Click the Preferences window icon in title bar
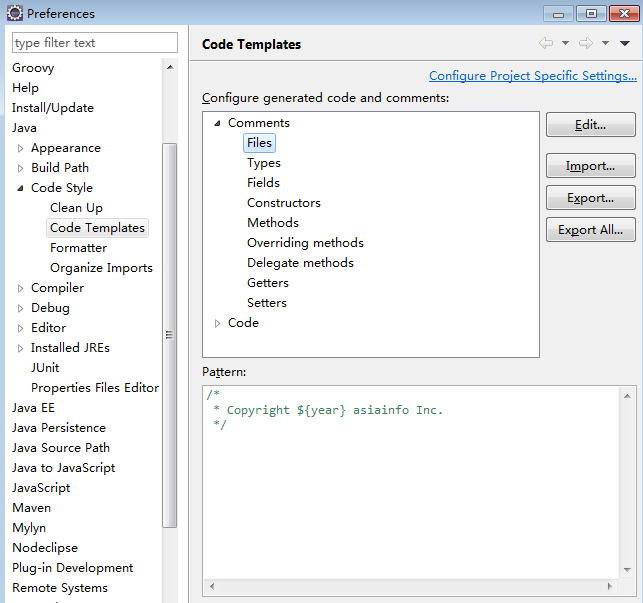 pos(15,14)
